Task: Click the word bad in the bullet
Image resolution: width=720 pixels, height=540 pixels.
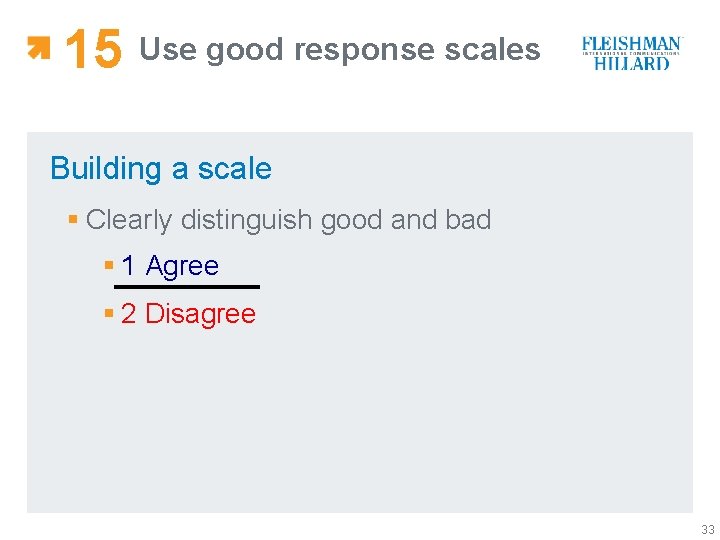Action: click(468, 220)
